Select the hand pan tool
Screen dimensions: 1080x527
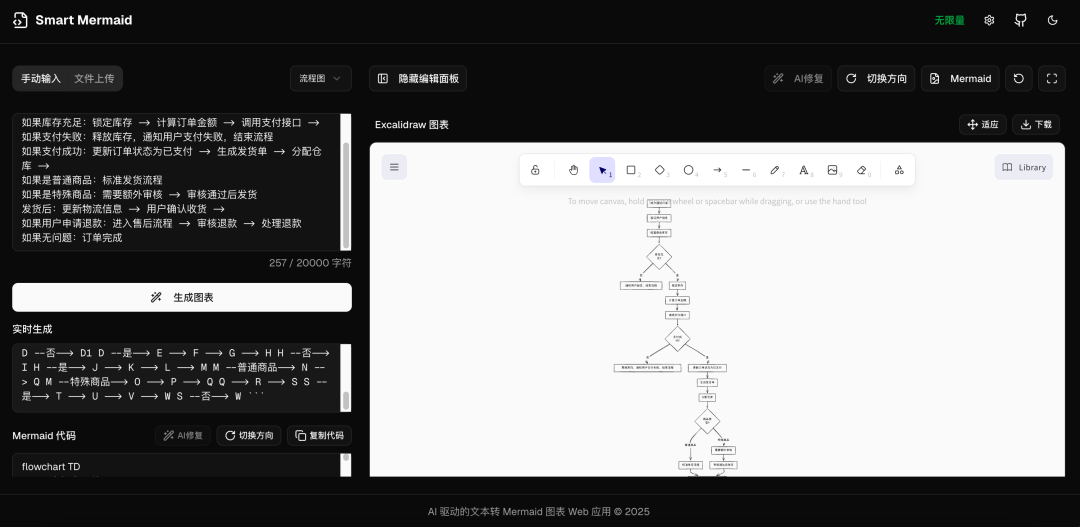pos(574,170)
